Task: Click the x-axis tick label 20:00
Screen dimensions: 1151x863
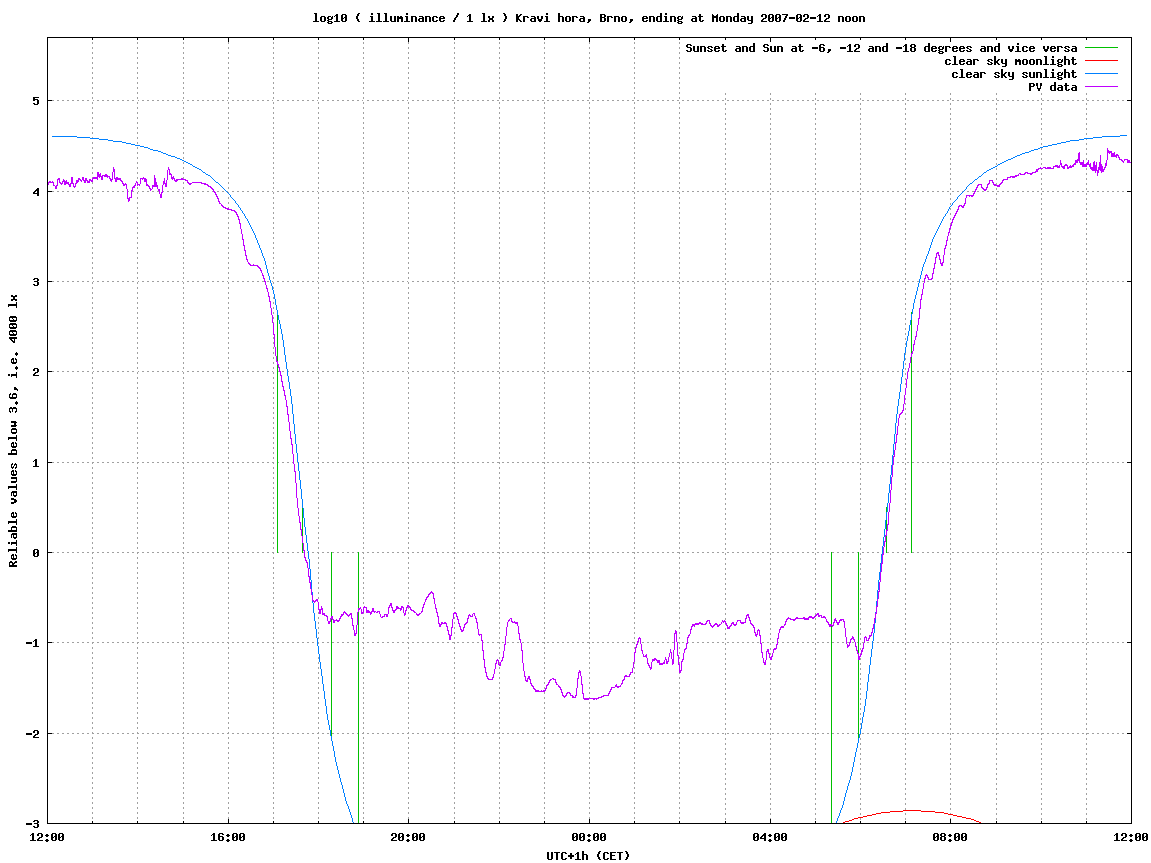Action: tap(408, 837)
